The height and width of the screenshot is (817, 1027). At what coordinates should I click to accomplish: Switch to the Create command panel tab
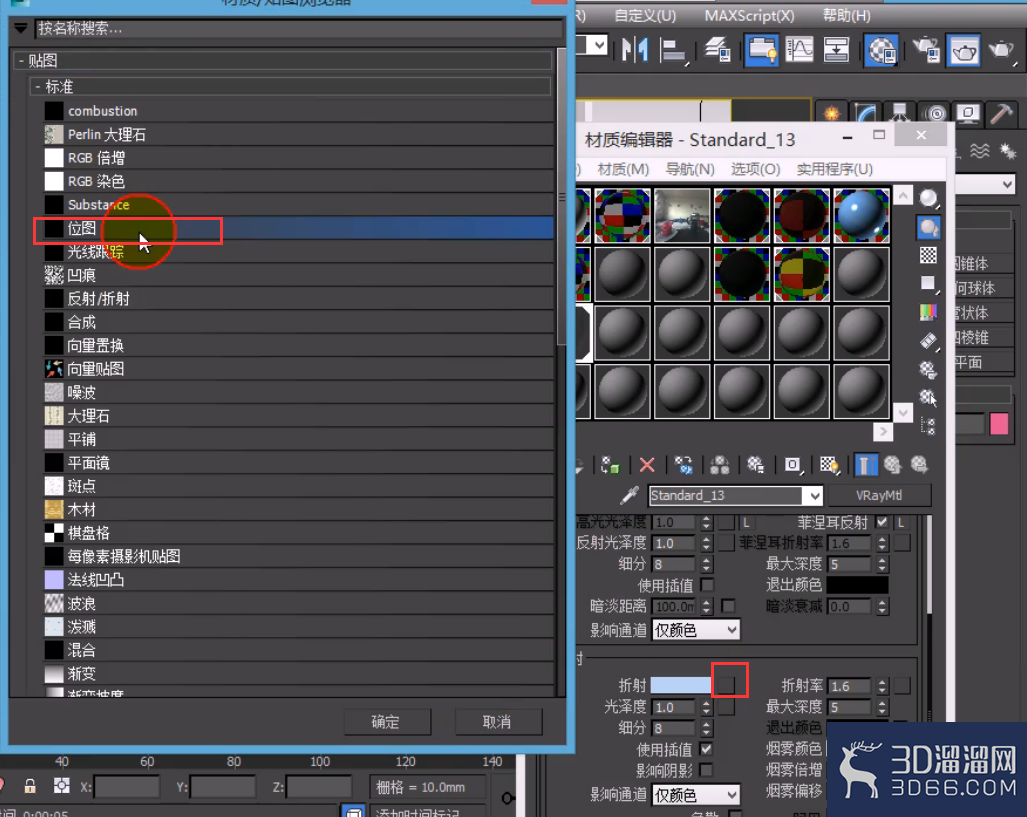pos(832,113)
